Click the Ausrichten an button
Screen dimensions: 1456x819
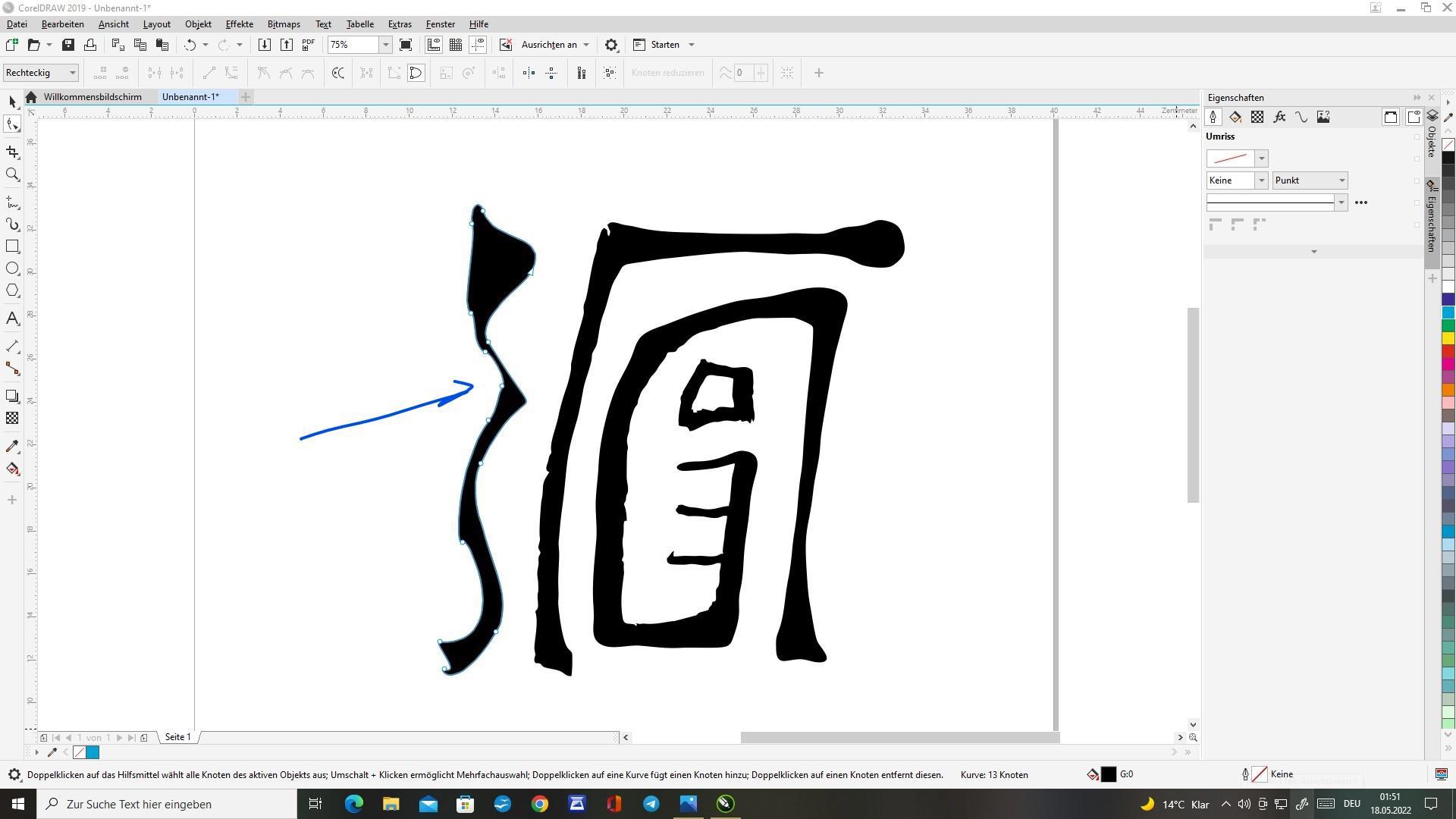point(549,45)
